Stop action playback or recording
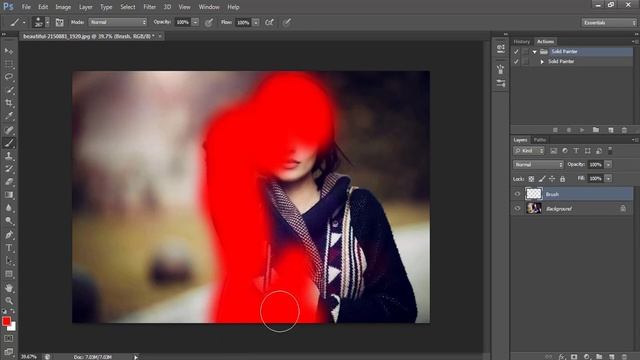640x360 pixels. pyautogui.click(x=555, y=130)
